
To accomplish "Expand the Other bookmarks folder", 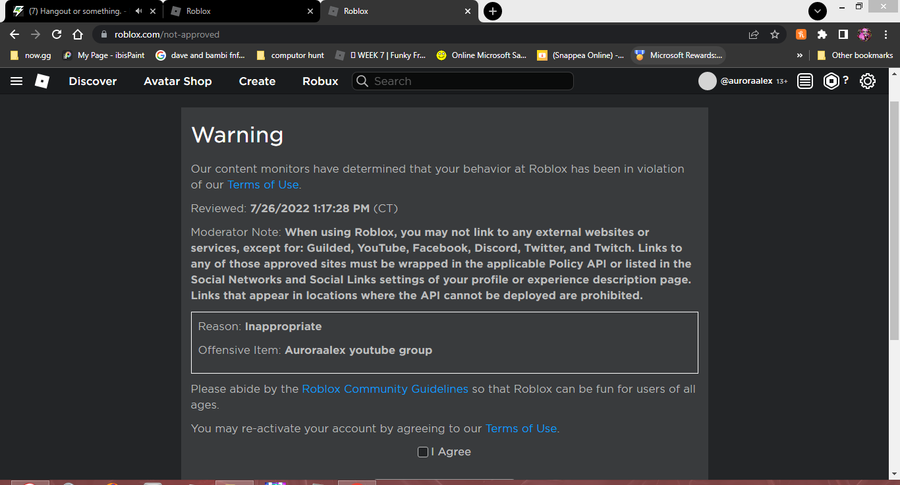I will pos(855,55).
